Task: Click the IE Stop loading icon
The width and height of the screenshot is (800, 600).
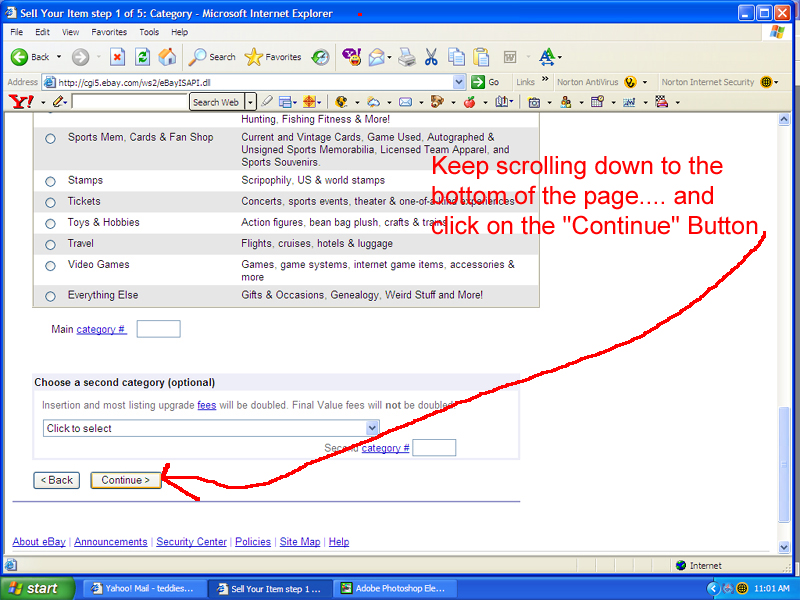Action: click(x=117, y=57)
